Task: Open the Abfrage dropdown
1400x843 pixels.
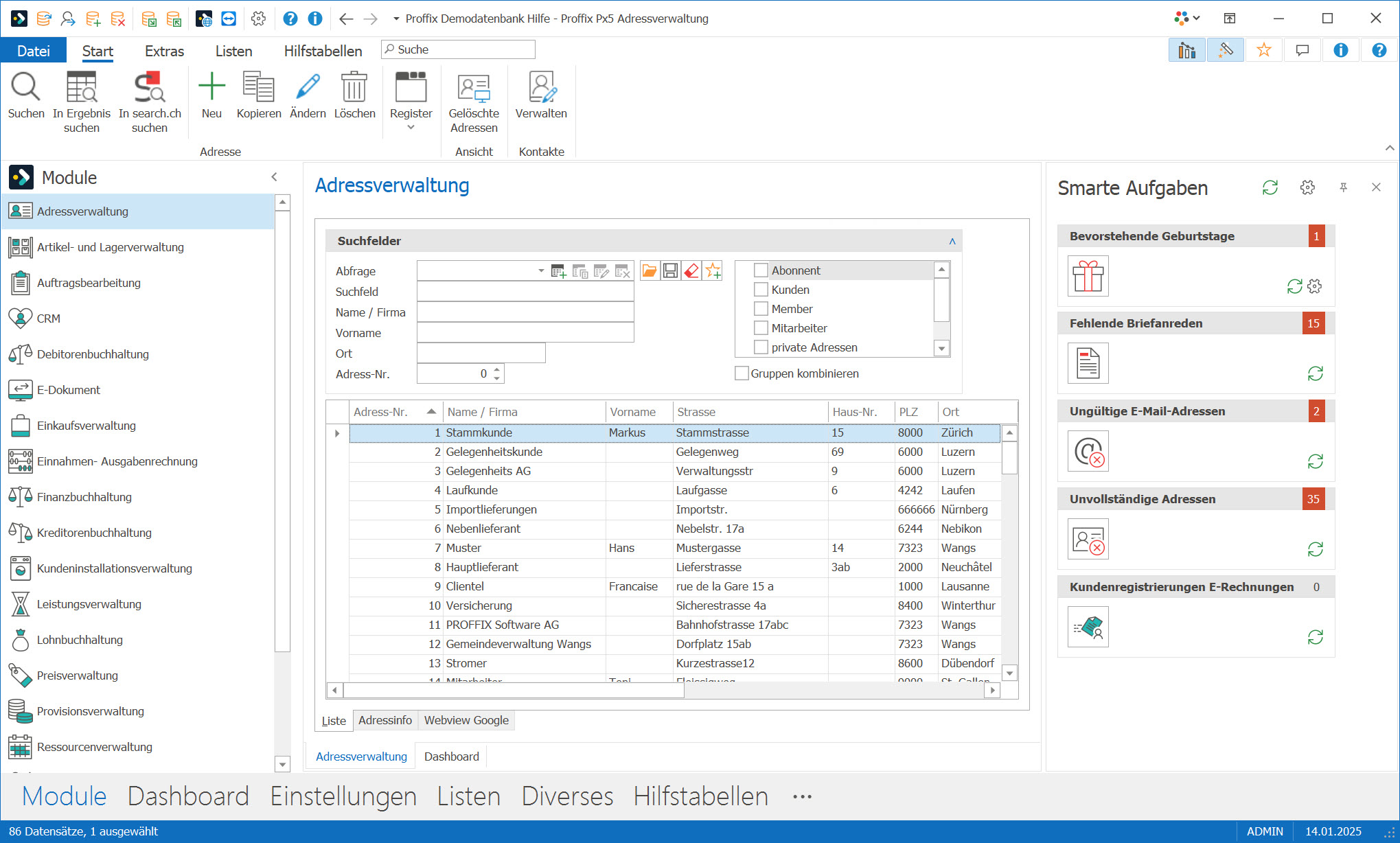Action: click(541, 271)
